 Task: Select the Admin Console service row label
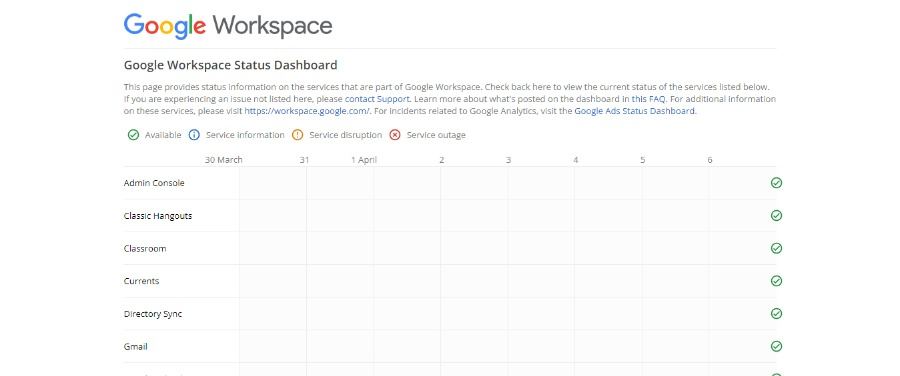tap(154, 183)
